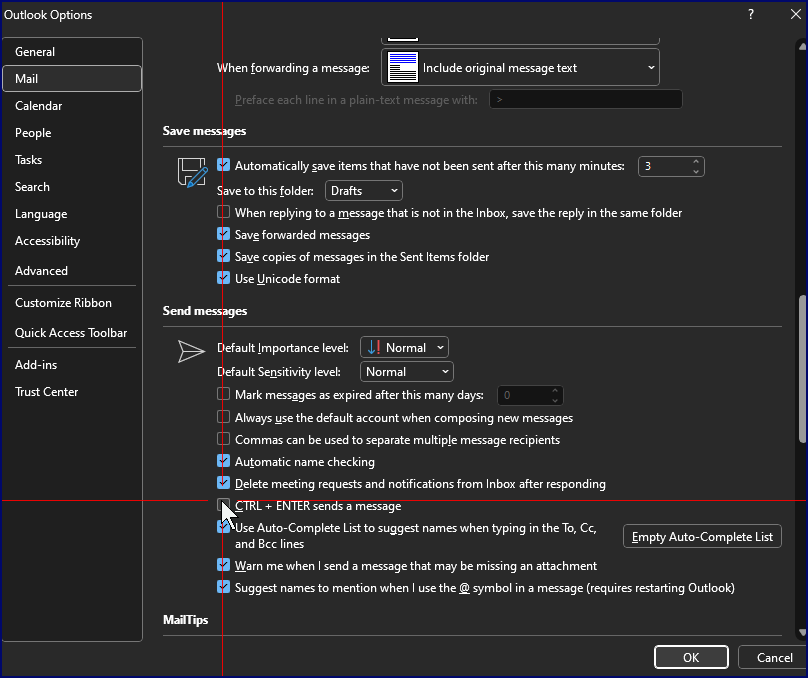
Task: Enable Mark messages as expired checkbox
Action: 223,394
